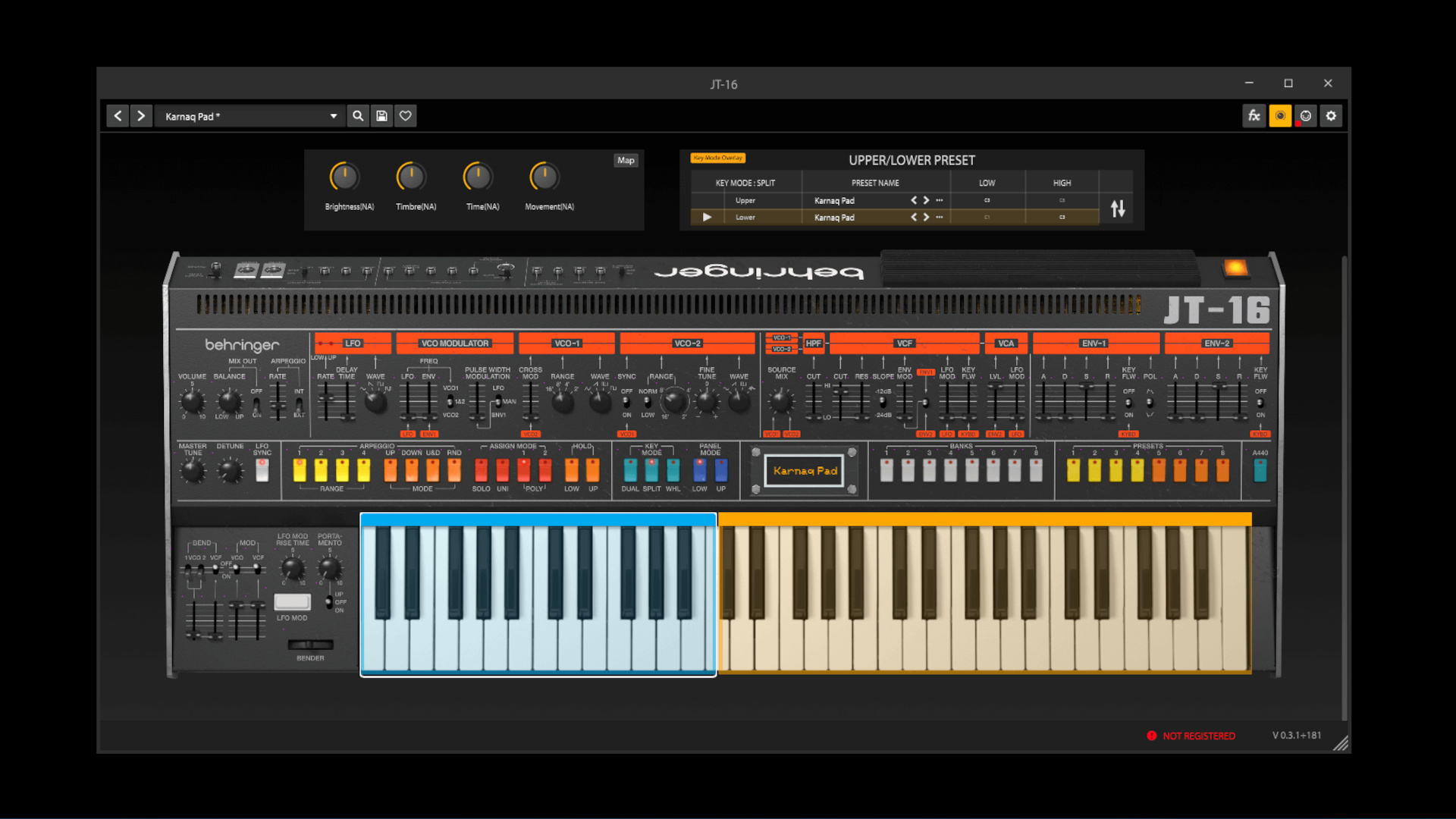Open the Karnaq Pad preset dropdown
The image size is (1456, 819).
click(249, 116)
